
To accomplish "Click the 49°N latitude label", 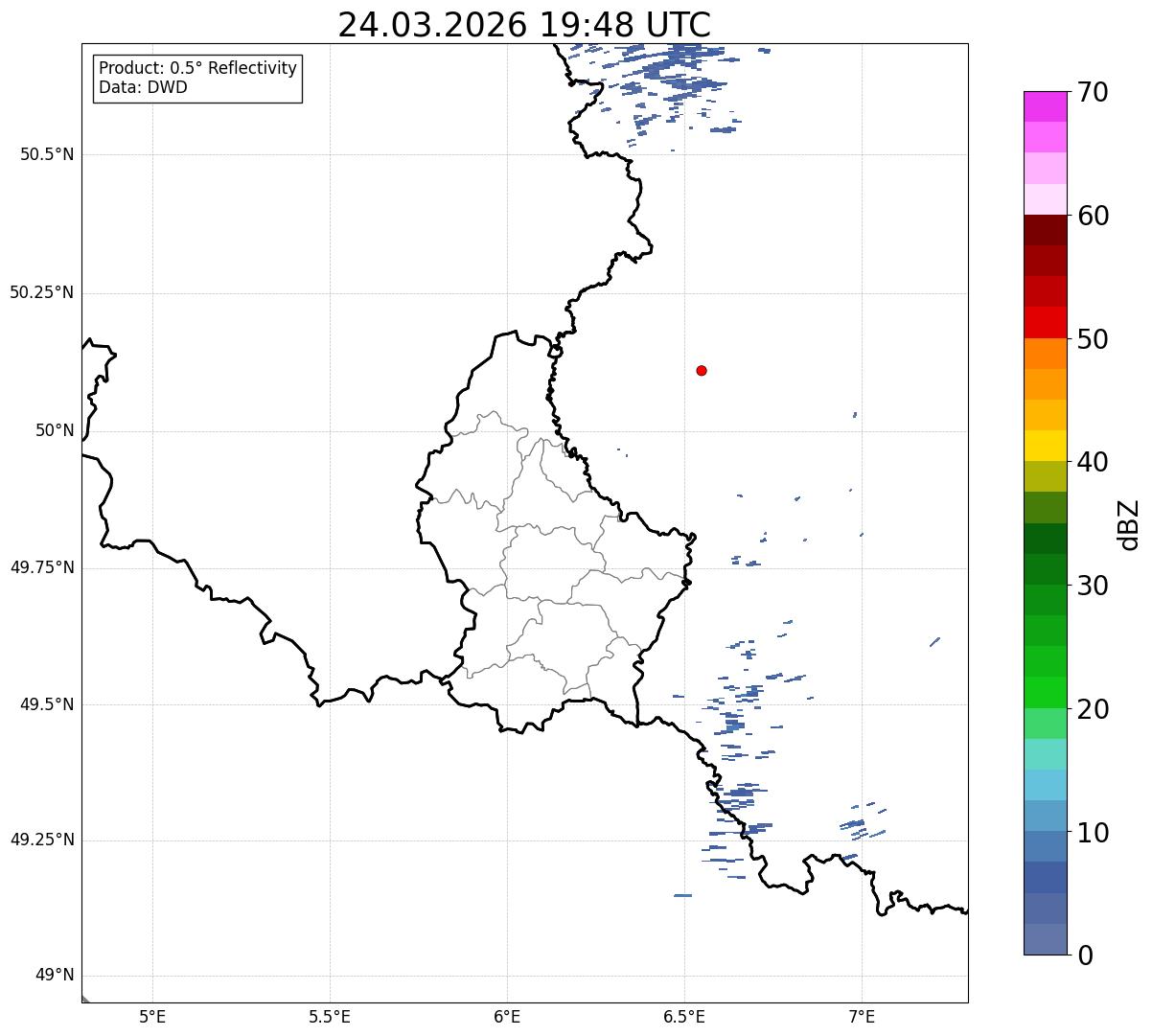I will [x=55, y=976].
